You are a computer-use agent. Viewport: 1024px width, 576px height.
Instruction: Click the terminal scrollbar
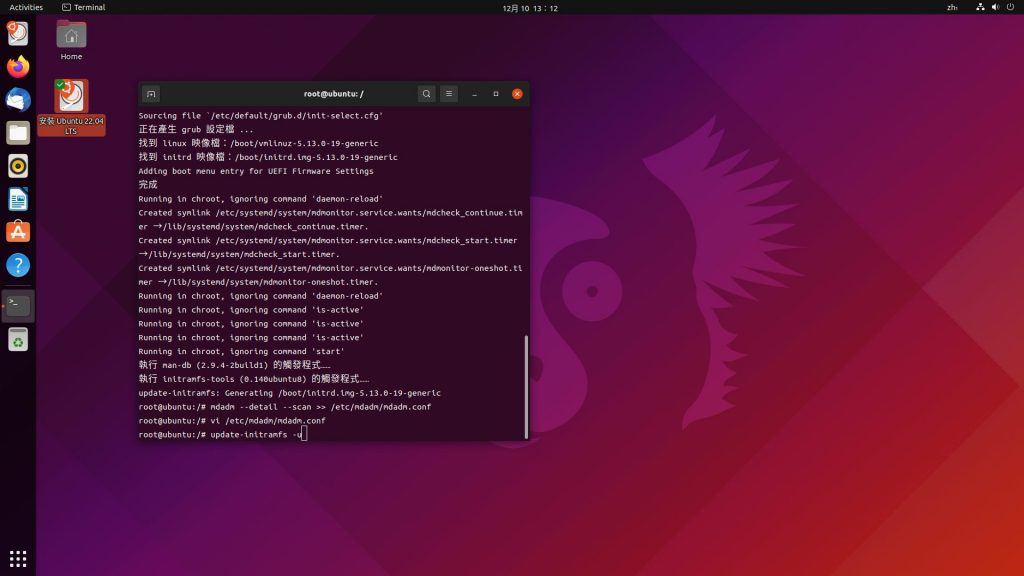tap(526, 387)
